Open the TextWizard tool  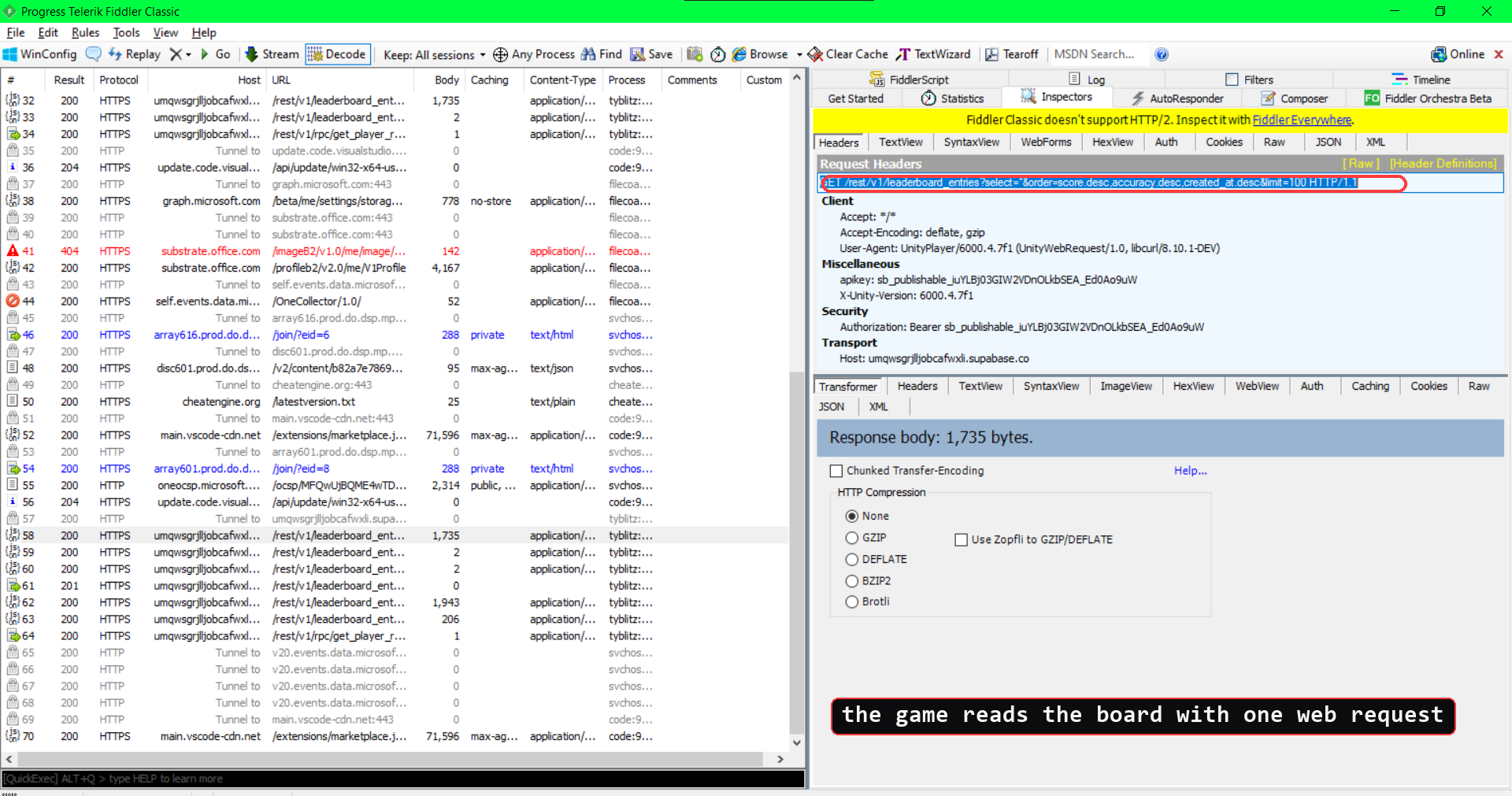coord(933,54)
